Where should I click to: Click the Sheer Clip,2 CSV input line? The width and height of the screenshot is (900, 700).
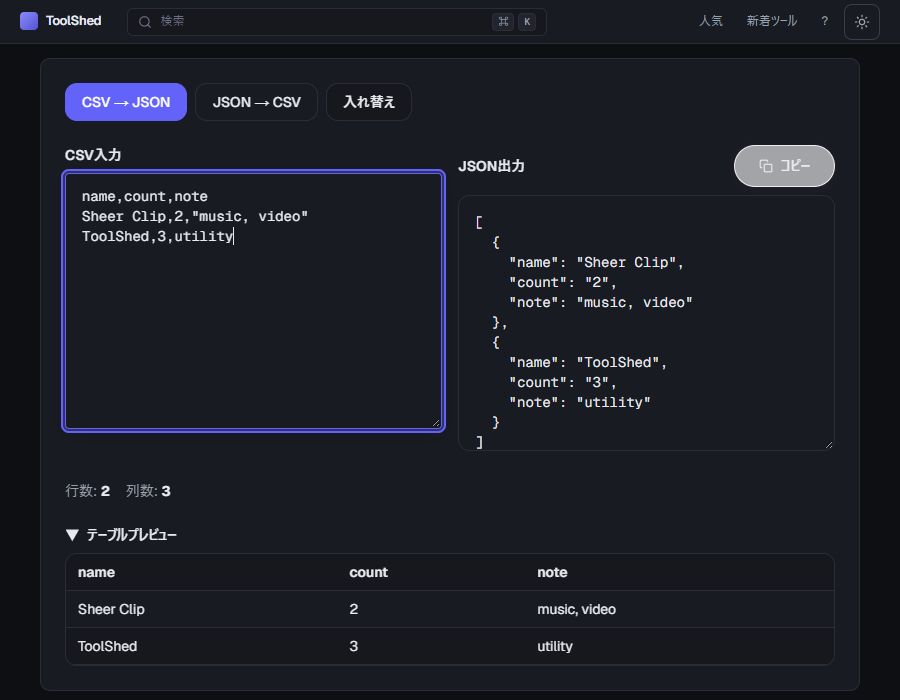pos(195,217)
